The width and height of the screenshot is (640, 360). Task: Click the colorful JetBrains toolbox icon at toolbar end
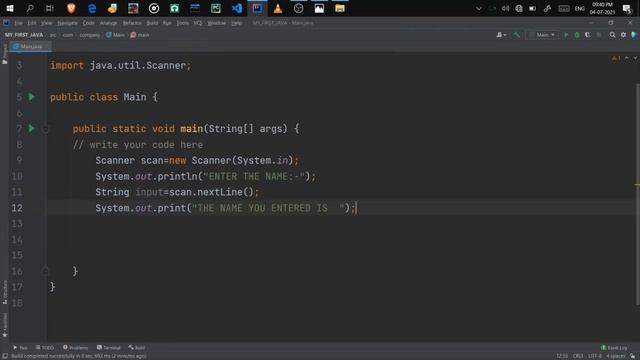coord(634,35)
